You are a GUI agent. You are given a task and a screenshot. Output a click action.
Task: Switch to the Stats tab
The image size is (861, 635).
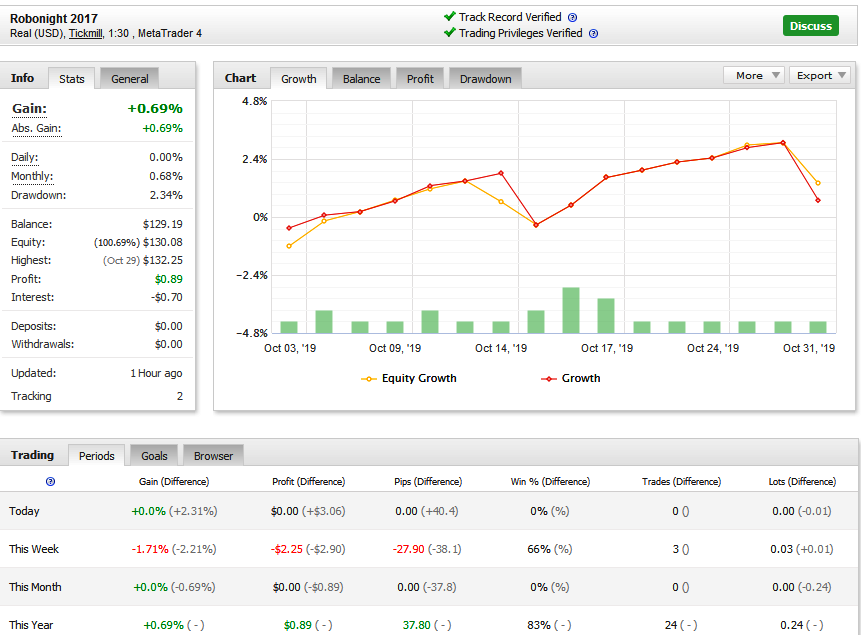tap(72, 79)
